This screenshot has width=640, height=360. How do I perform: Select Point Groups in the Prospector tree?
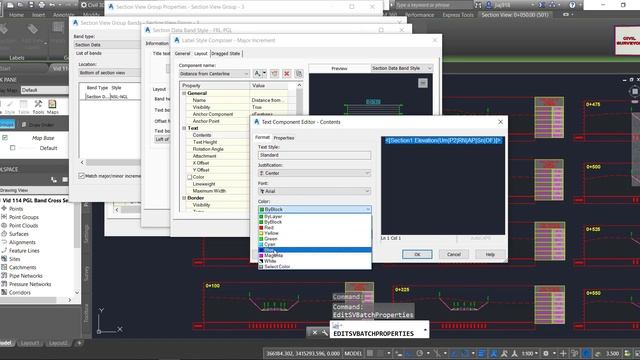tap(24, 217)
